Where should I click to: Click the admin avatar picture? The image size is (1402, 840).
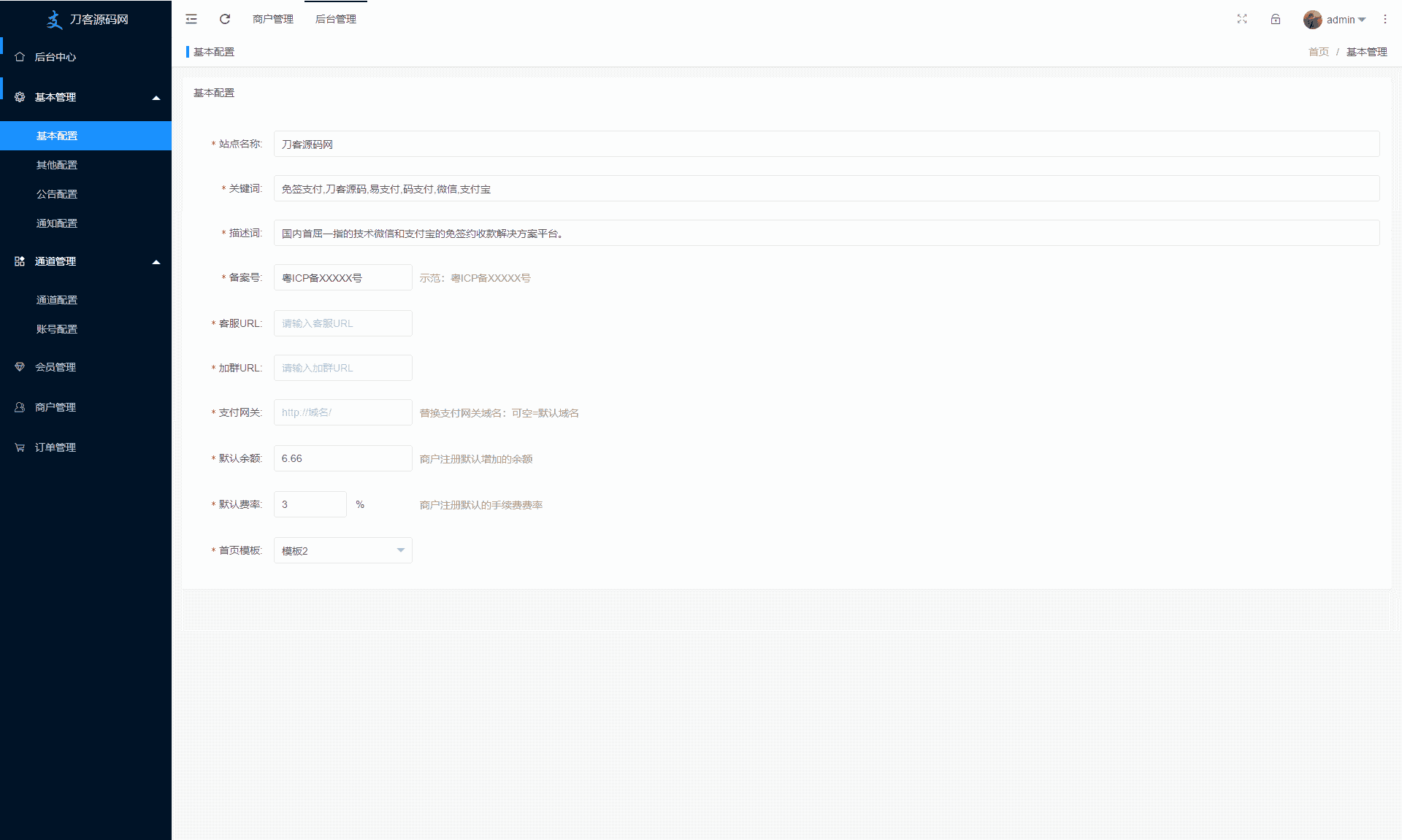tap(1312, 20)
